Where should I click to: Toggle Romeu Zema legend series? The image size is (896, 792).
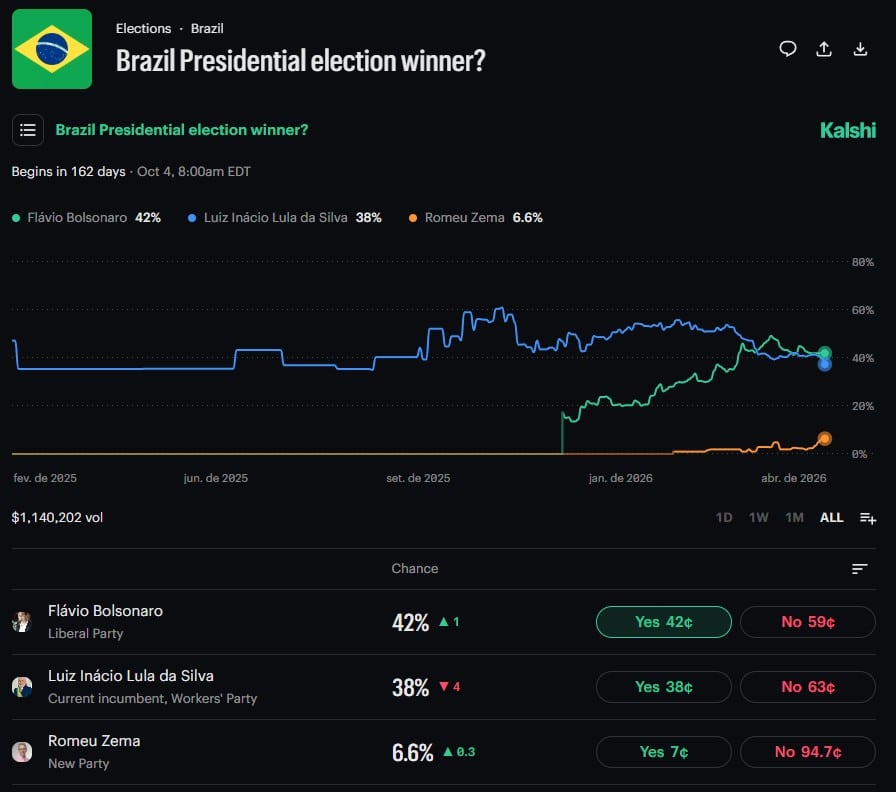click(475, 217)
